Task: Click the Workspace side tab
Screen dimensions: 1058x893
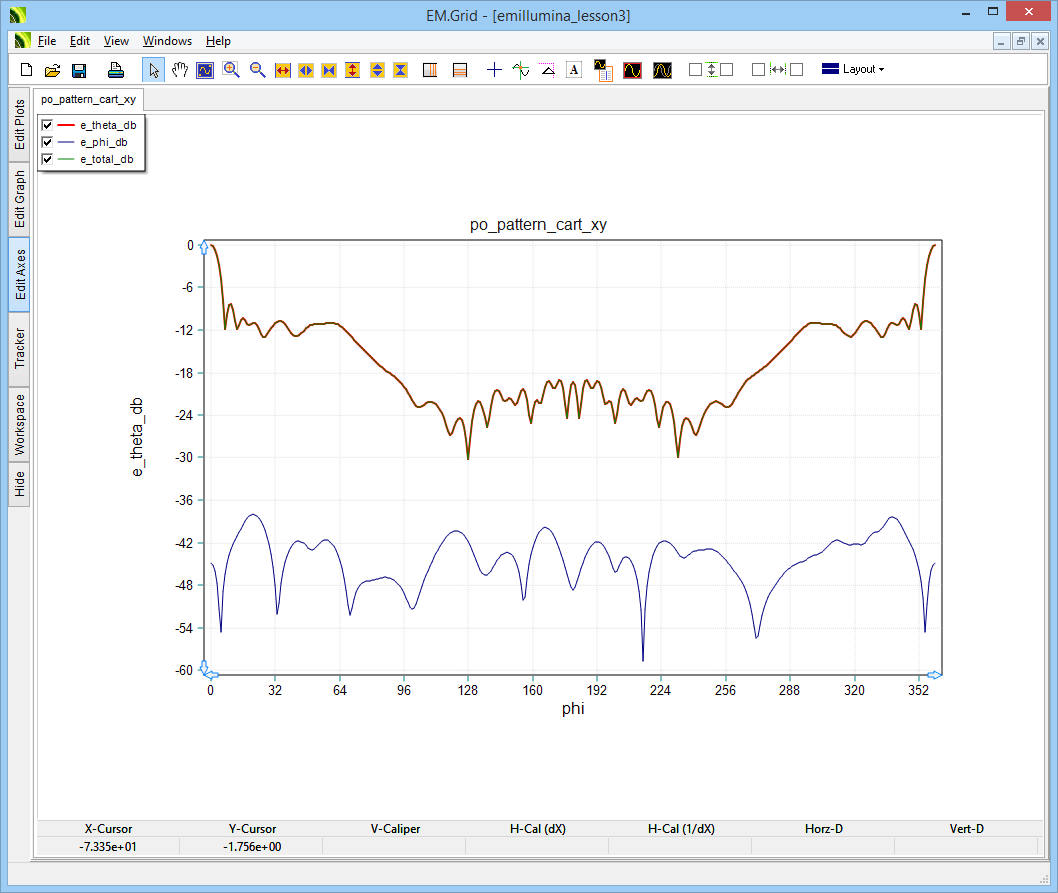Action: (20, 424)
